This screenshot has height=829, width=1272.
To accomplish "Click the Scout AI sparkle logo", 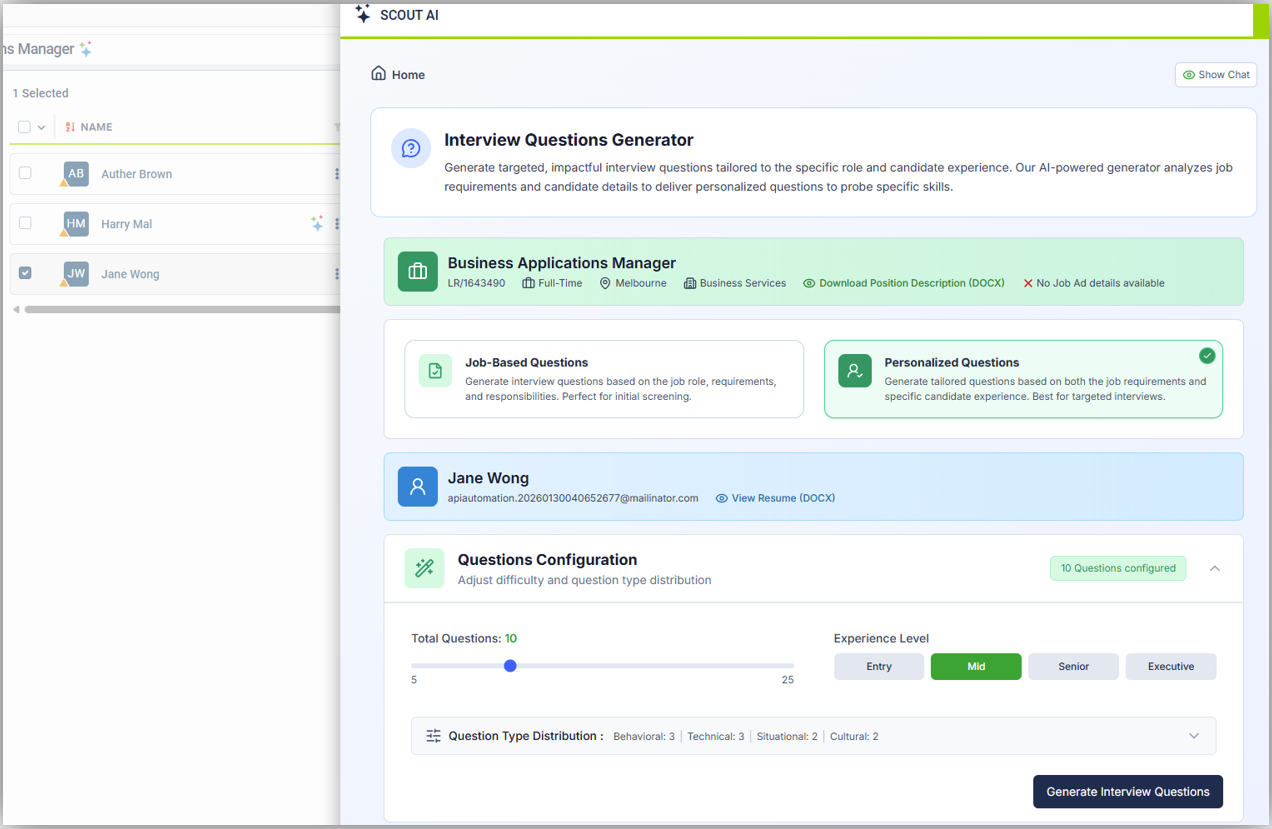I will (x=363, y=15).
